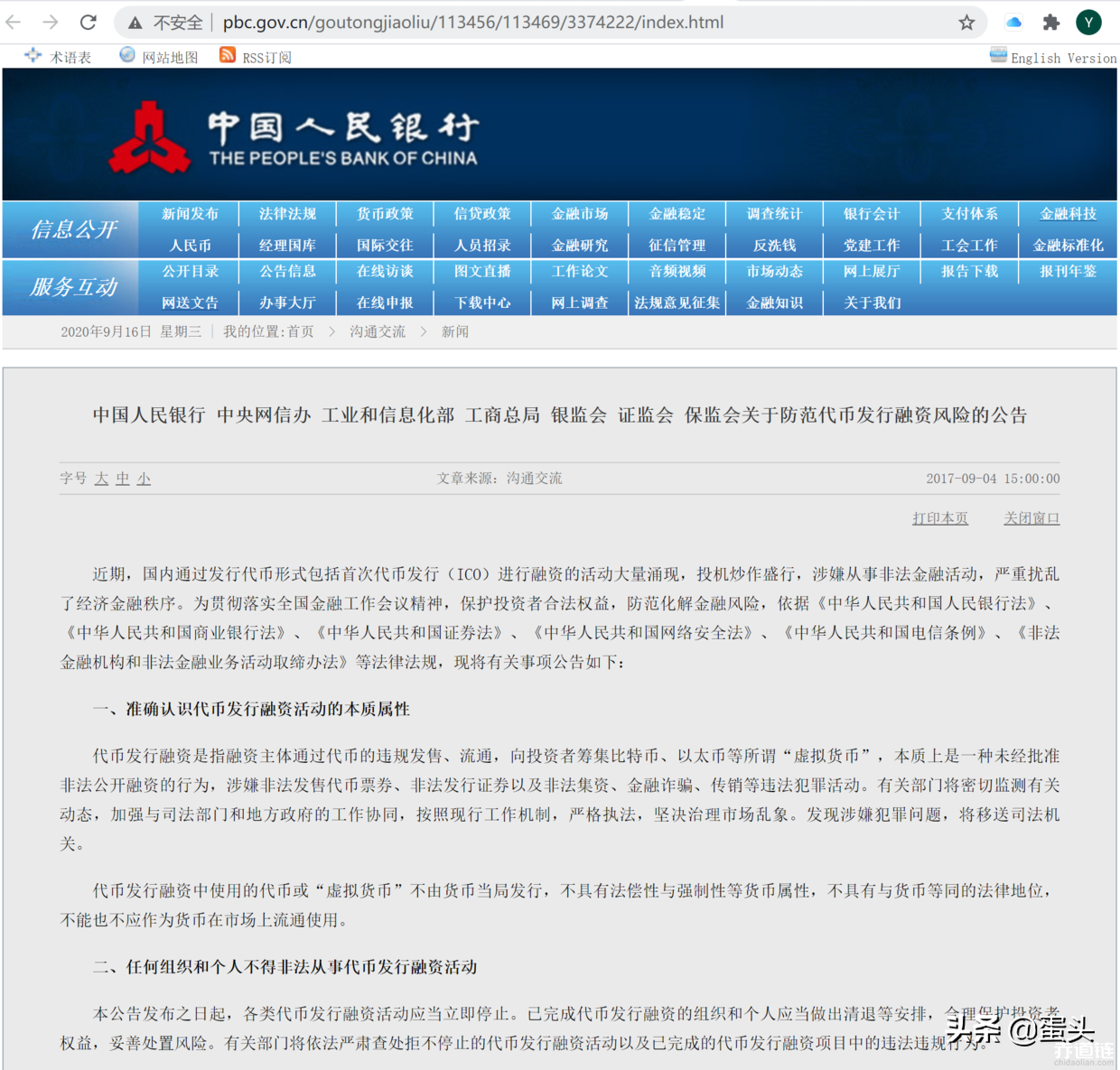Click the RSS订阅 orange feed icon
The height and width of the screenshot is (1070, 1120).
[228, 56]
